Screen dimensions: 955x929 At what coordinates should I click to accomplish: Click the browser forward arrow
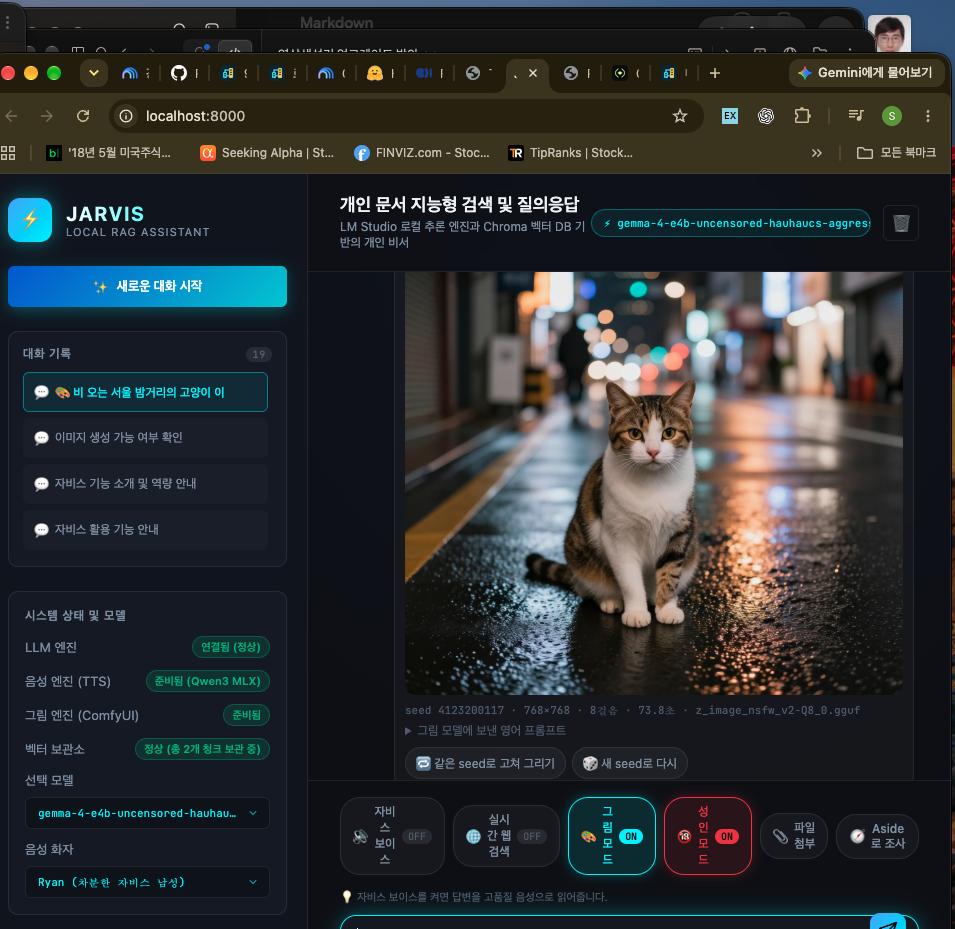point(47,116)
